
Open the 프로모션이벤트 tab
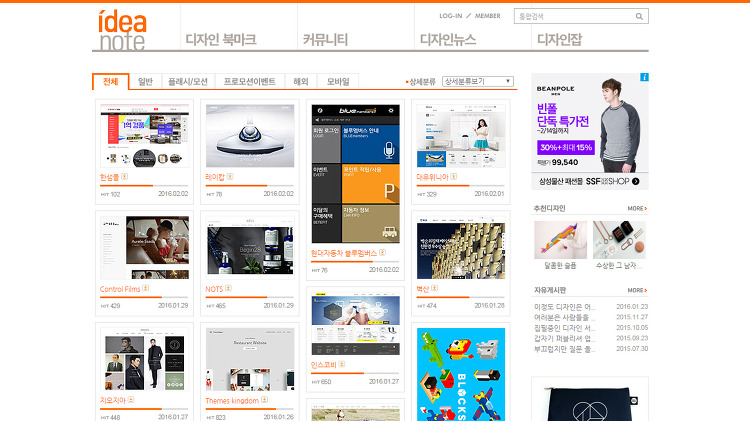pyautogui.click(x=250, y=81)
